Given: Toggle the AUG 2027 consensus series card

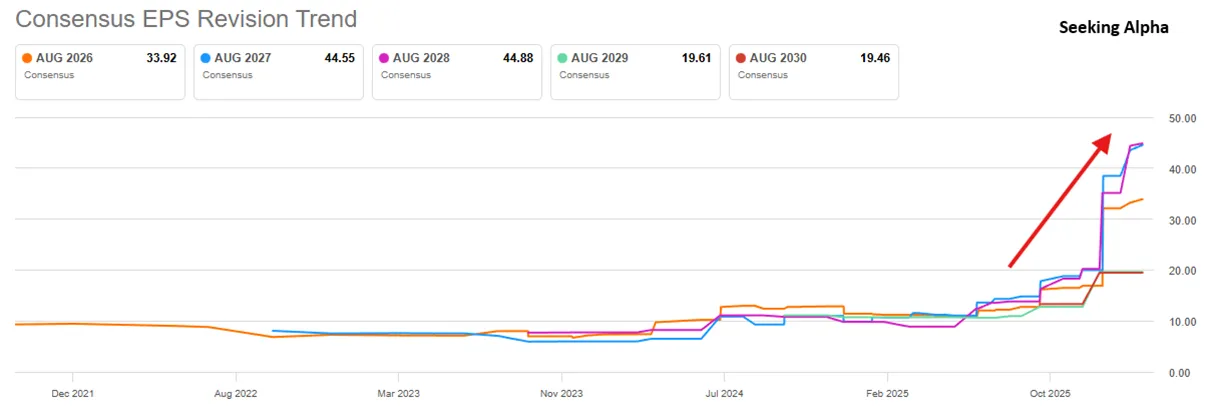Looking at the screenshot, I should [x=278, y=70].
